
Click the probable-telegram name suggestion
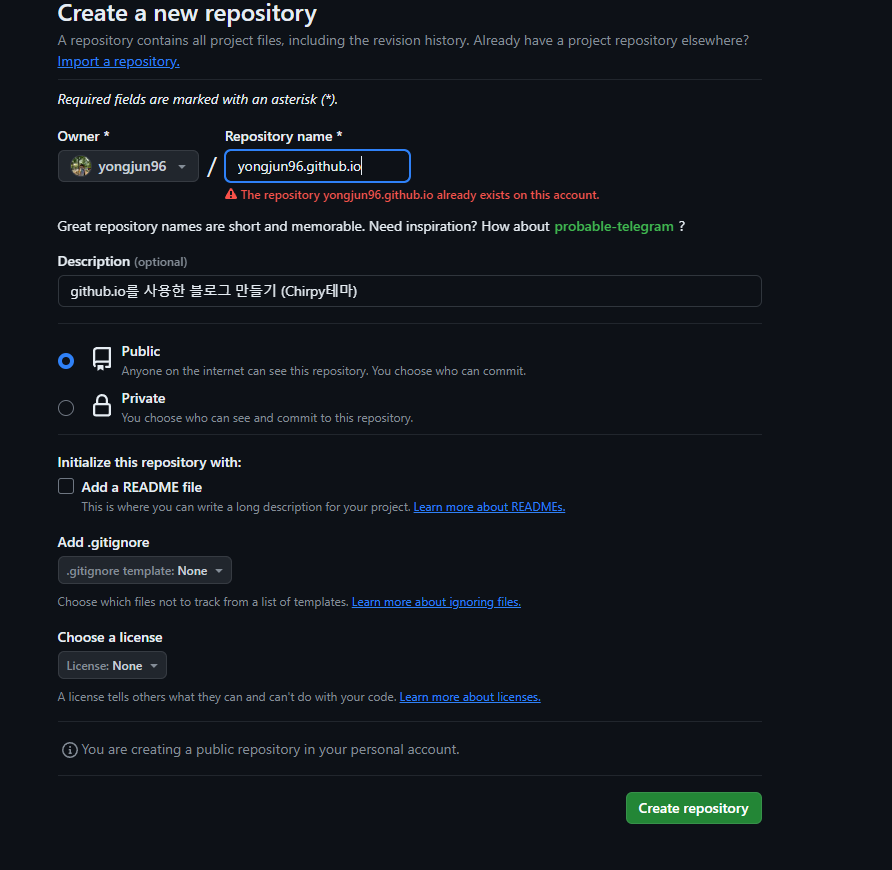tap(614, 226)
